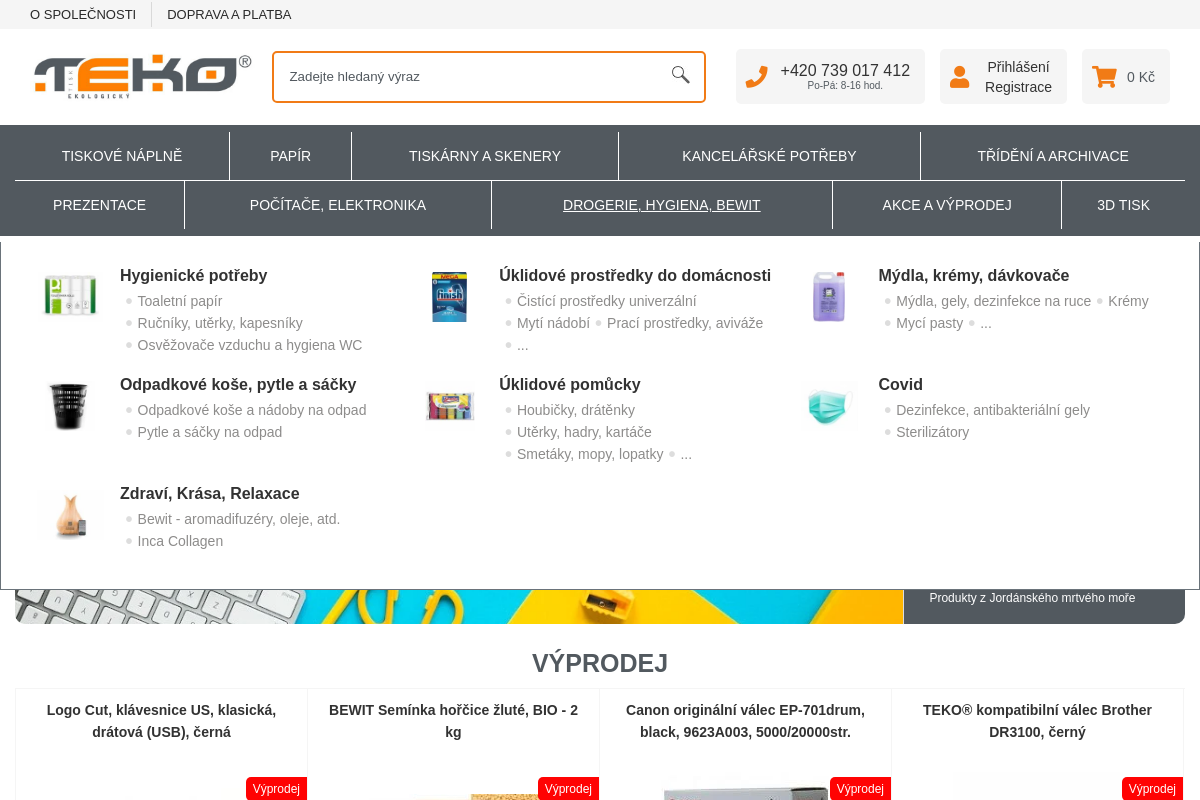Open the 0 Kč cart total

click(x=1141, y=77)
